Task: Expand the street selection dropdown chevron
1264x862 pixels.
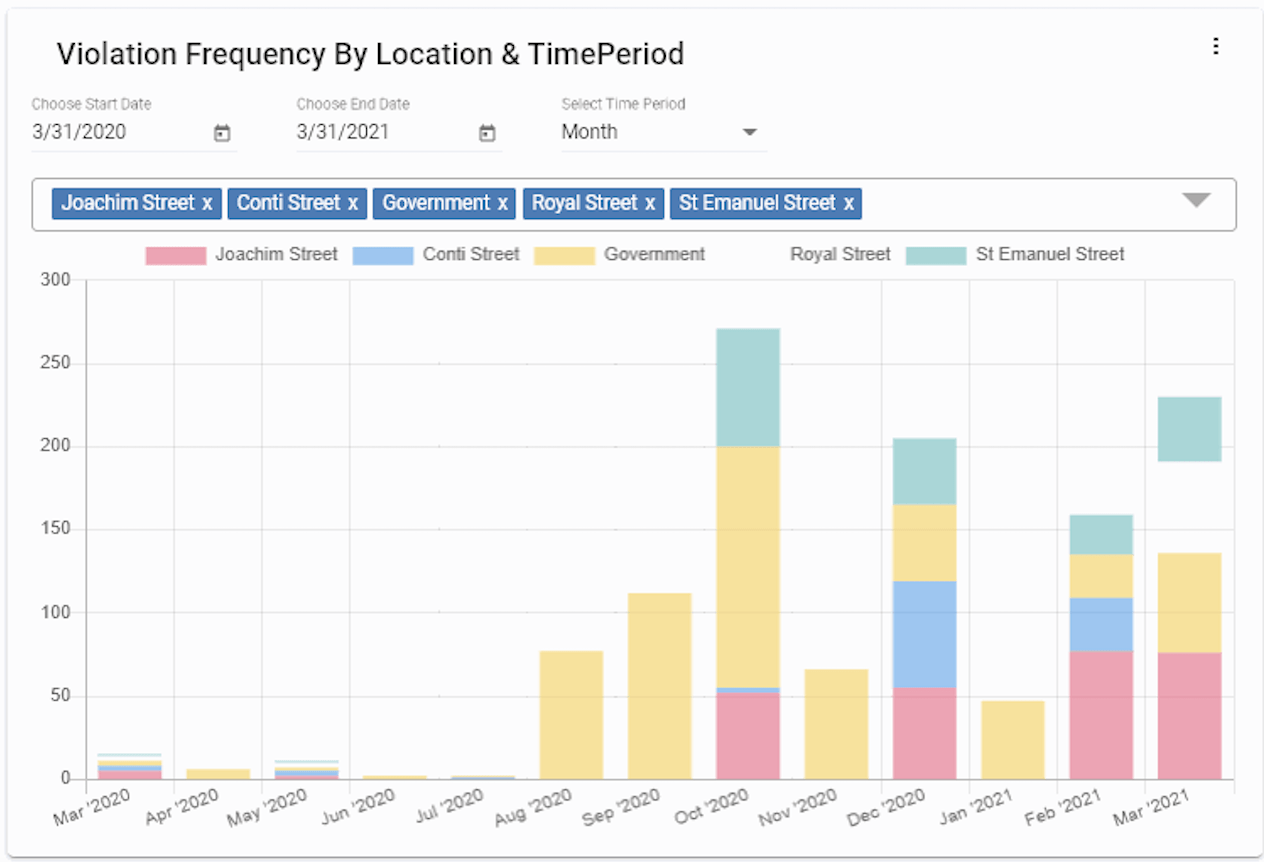Action: pyautogui.click(x=1196, y=200)
